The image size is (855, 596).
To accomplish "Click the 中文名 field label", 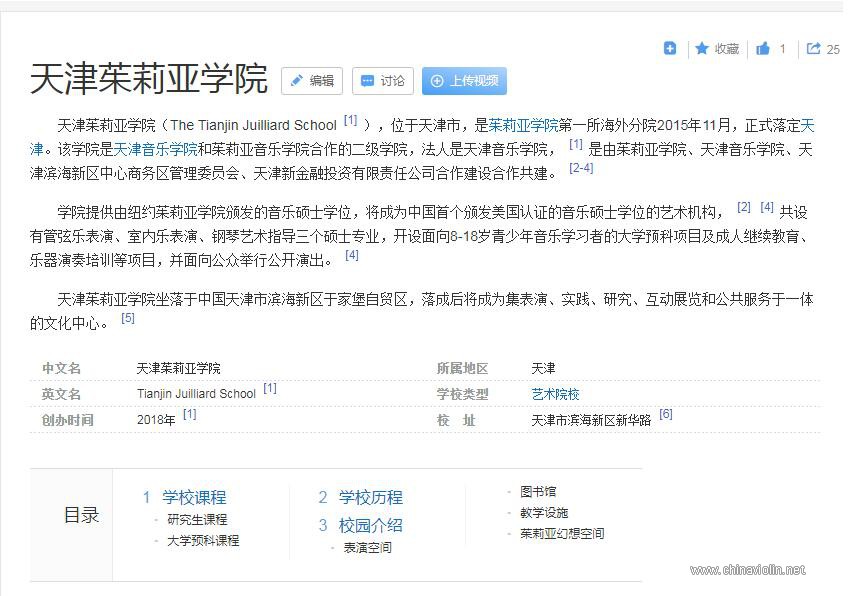I will tap(61, 369).
